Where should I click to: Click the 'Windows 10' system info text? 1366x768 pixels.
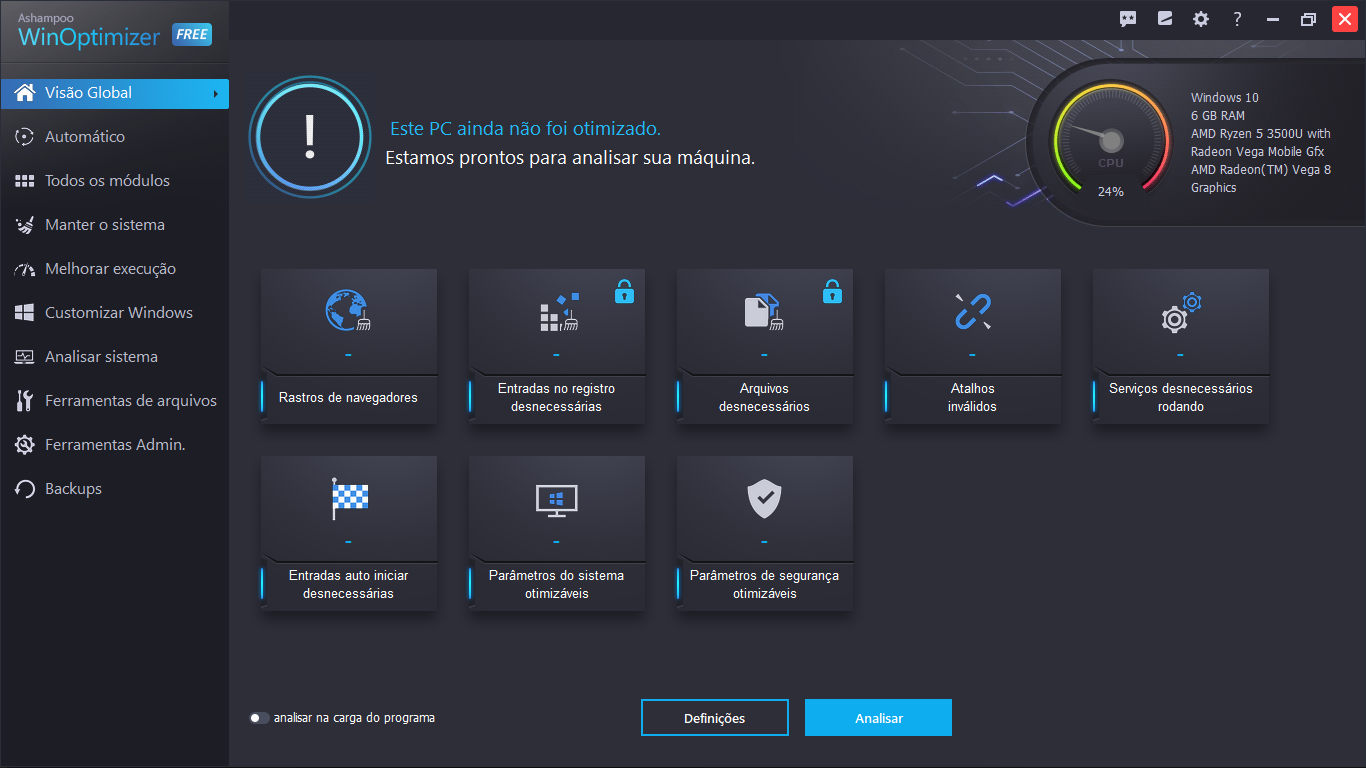point(1225,98)
